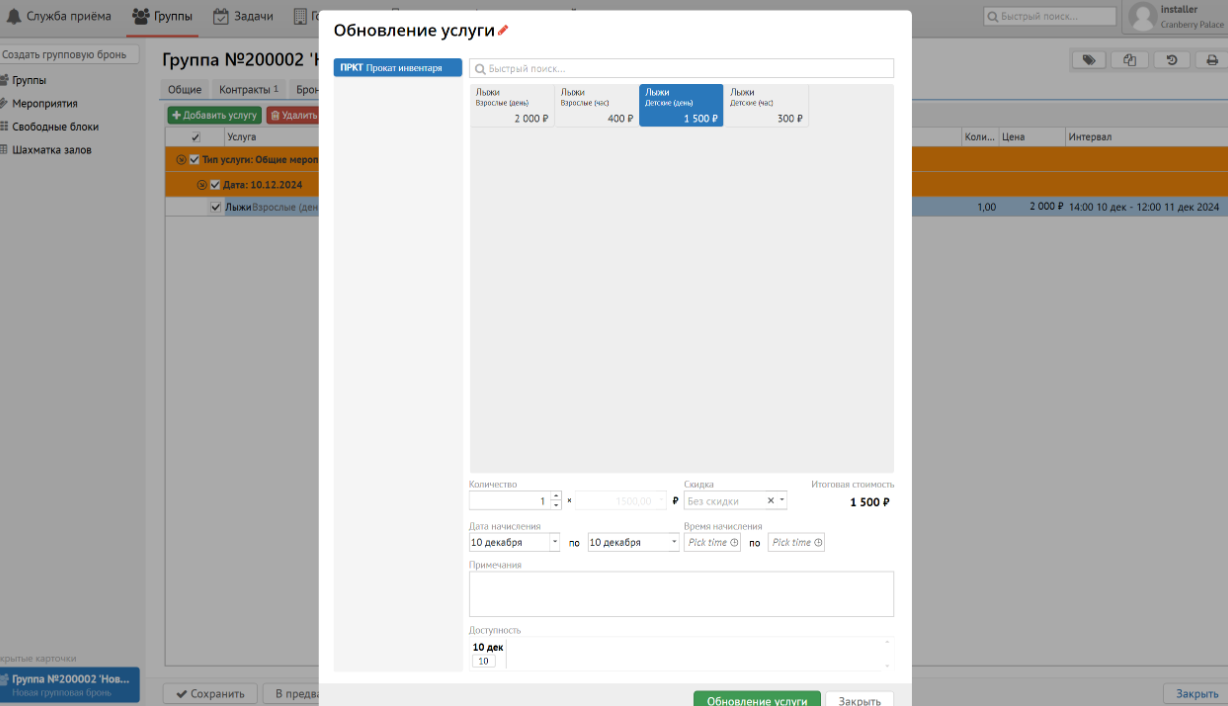1228x706 pixels.
Task: Click the printer icon in the group toolbar
Action: [1211, 60]
